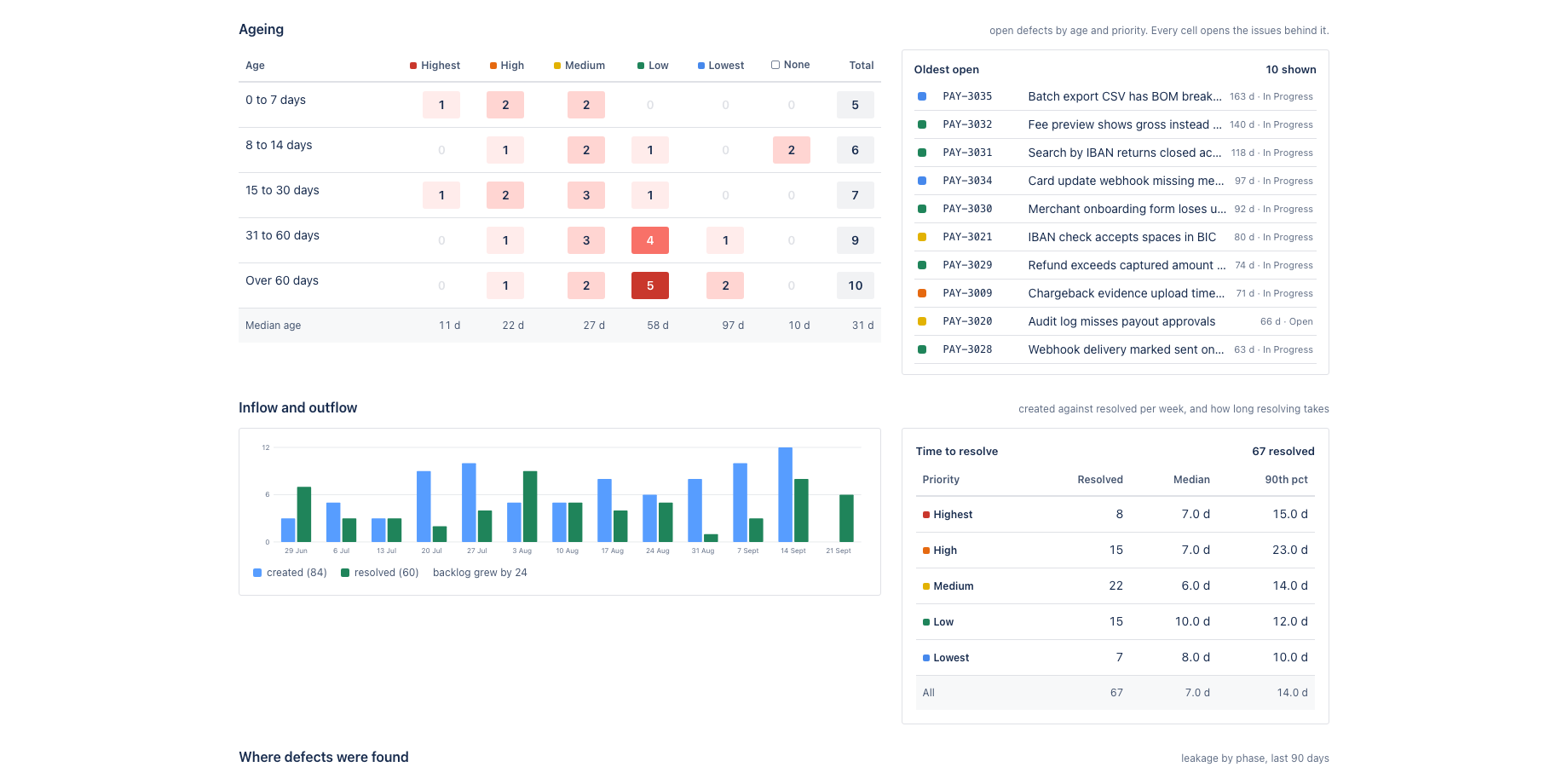
Task: Open Medium cell in 15 to 30 days row
Action: point(586,195)
